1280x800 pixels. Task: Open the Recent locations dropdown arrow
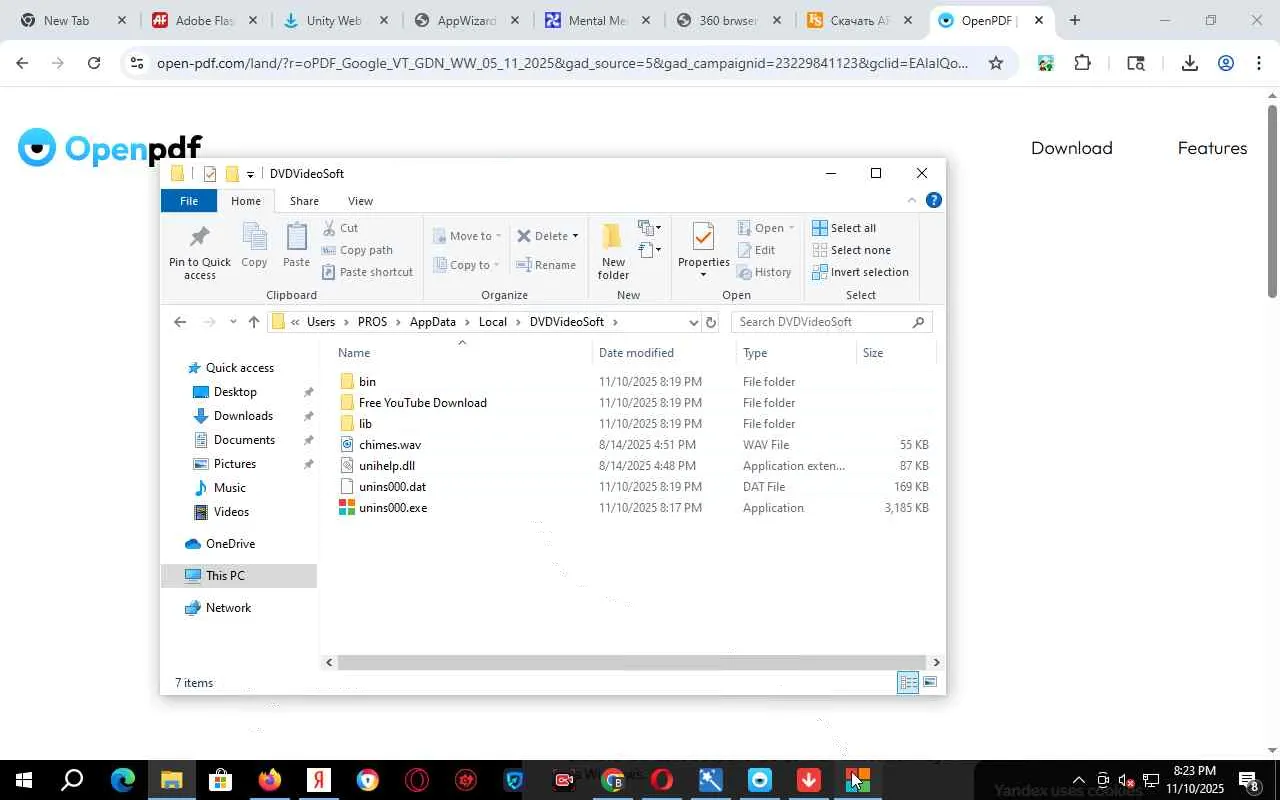(233, 322)
